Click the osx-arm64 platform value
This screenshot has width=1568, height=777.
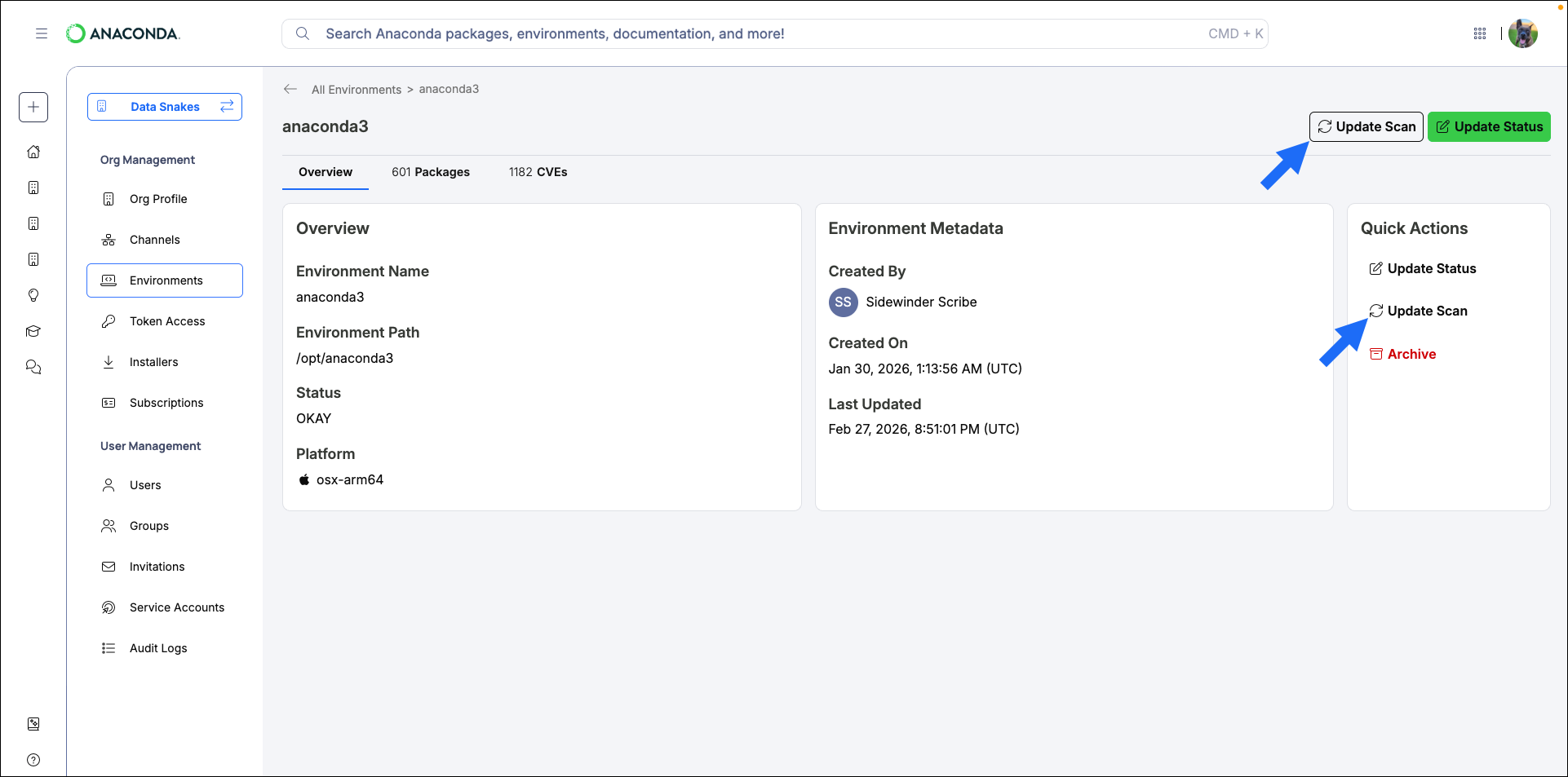point(350,479)
